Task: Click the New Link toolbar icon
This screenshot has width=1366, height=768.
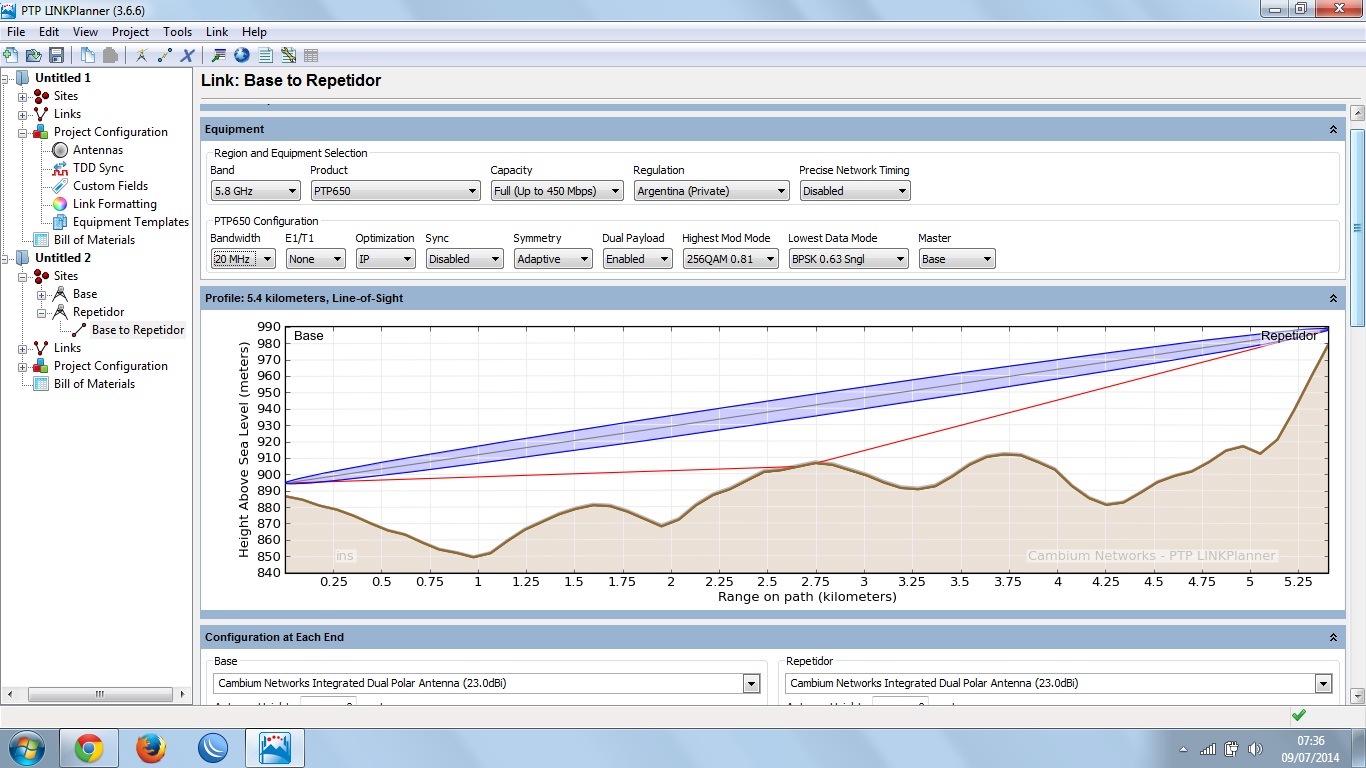Action: (x=164, y=56)
